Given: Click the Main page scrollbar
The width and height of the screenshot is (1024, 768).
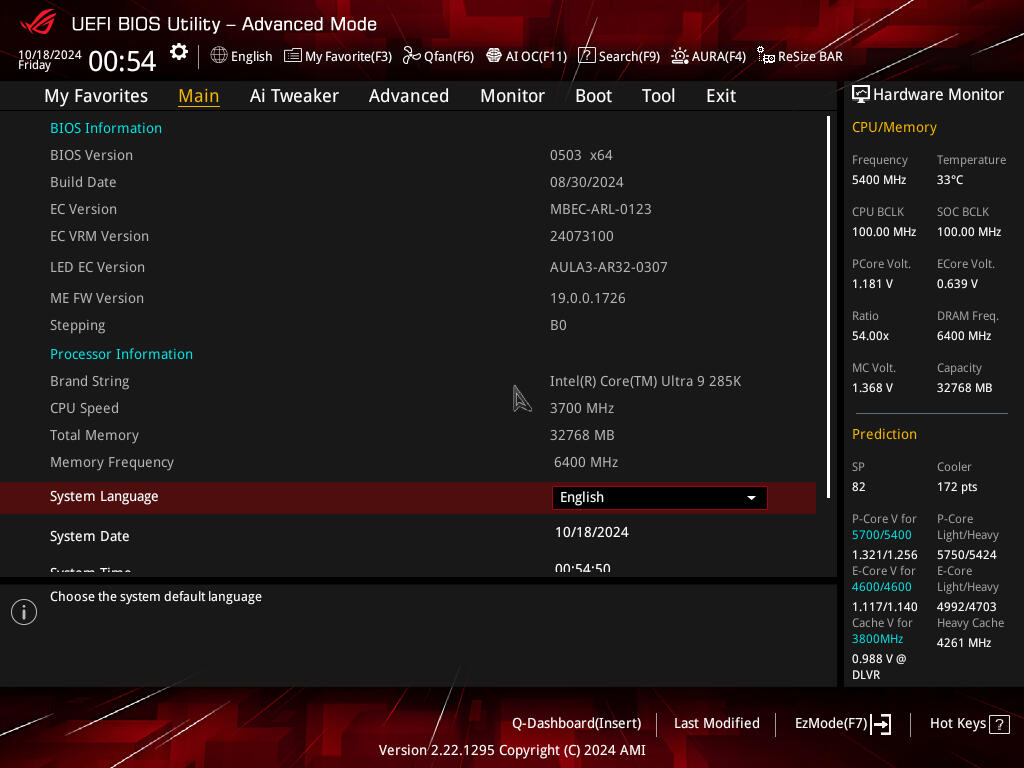Looking at the screenshot, I should click(828, 307).
